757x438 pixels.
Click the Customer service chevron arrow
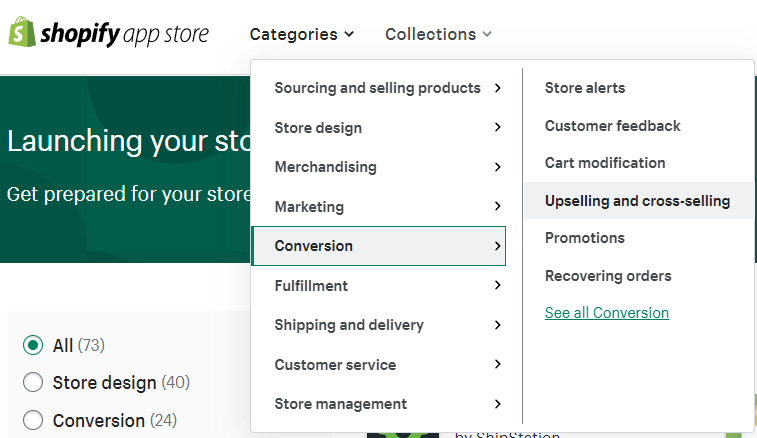(x=497, y=365)
